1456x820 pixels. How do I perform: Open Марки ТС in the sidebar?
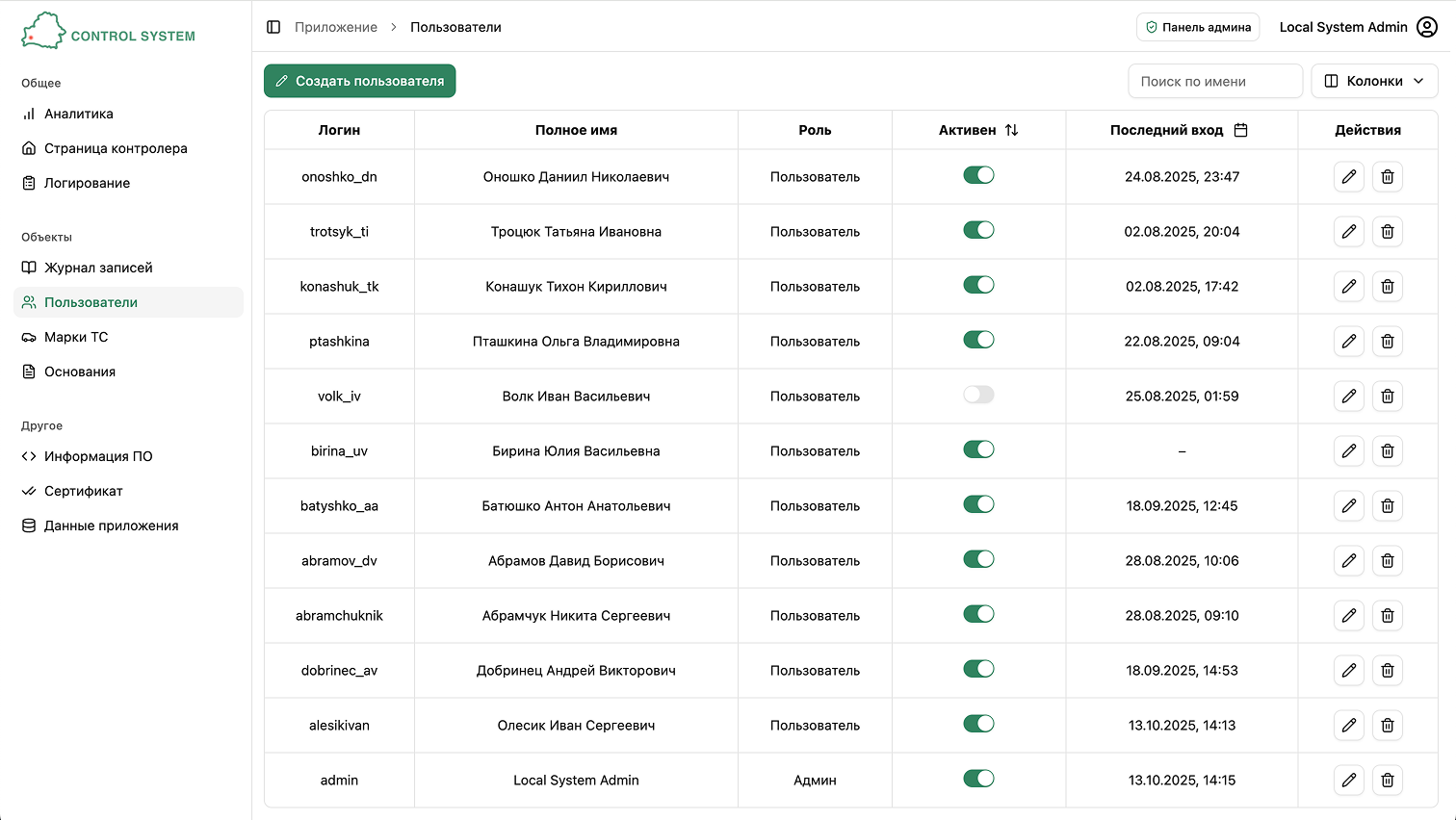128,337
